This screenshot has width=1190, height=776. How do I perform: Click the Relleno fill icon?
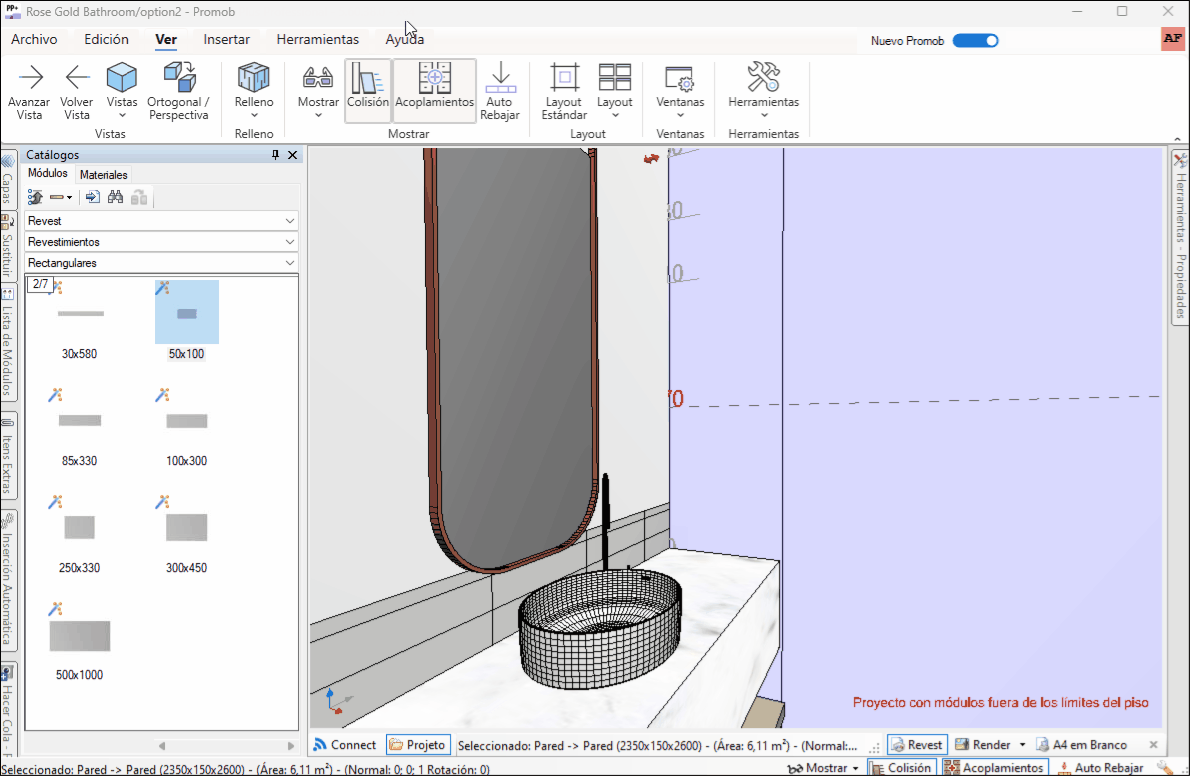click(253, 77)
